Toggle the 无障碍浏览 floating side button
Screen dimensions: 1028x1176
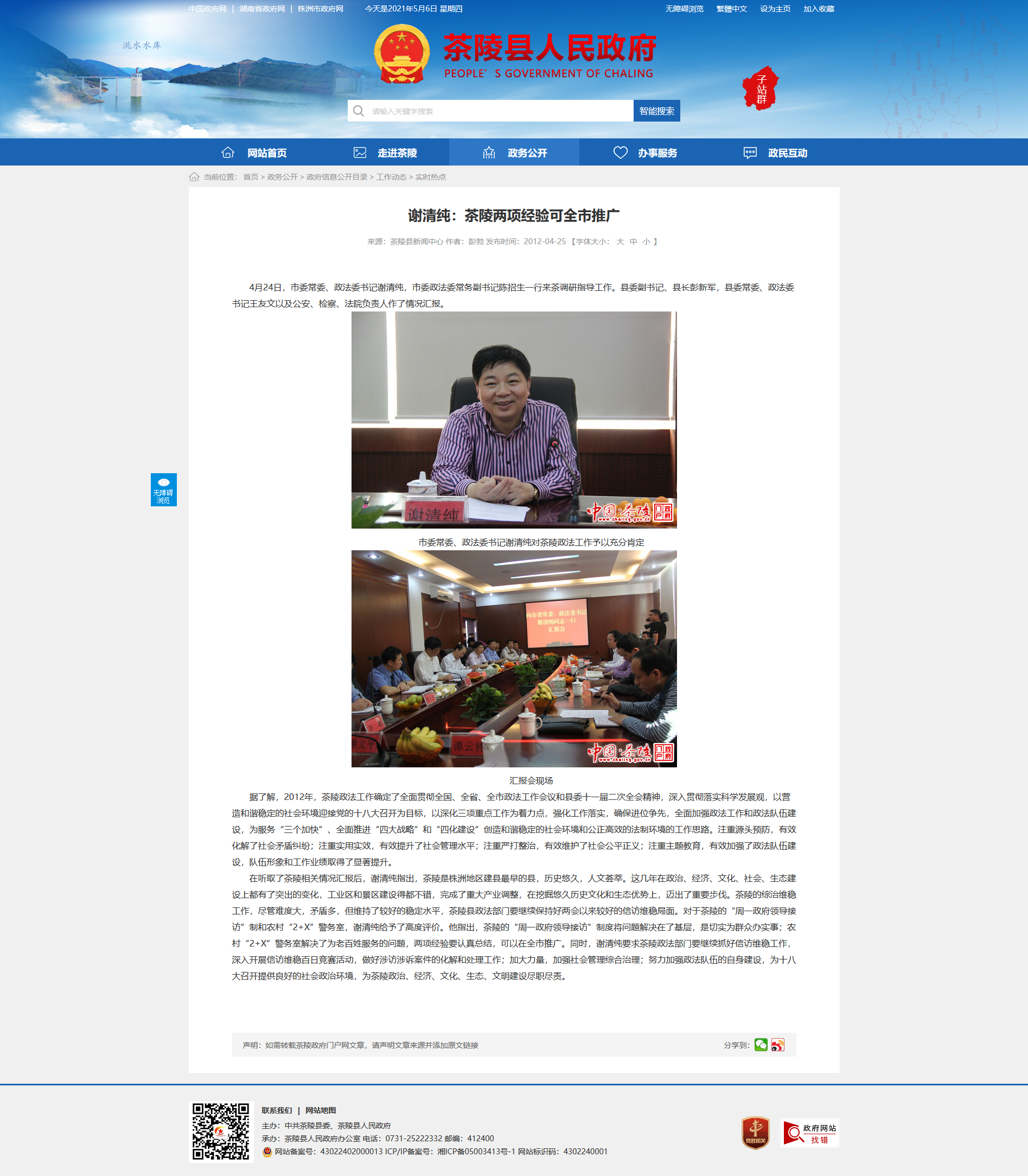[163, 490]
